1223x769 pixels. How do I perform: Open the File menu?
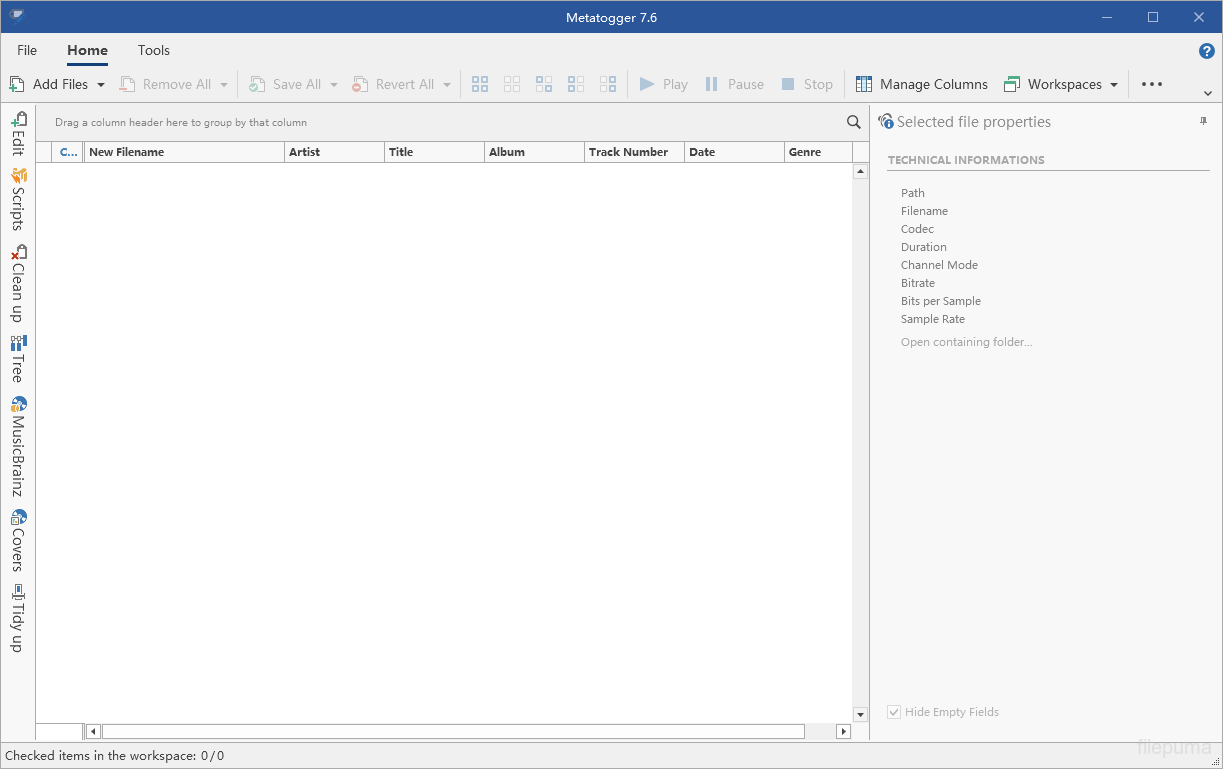tap(27, 50)
